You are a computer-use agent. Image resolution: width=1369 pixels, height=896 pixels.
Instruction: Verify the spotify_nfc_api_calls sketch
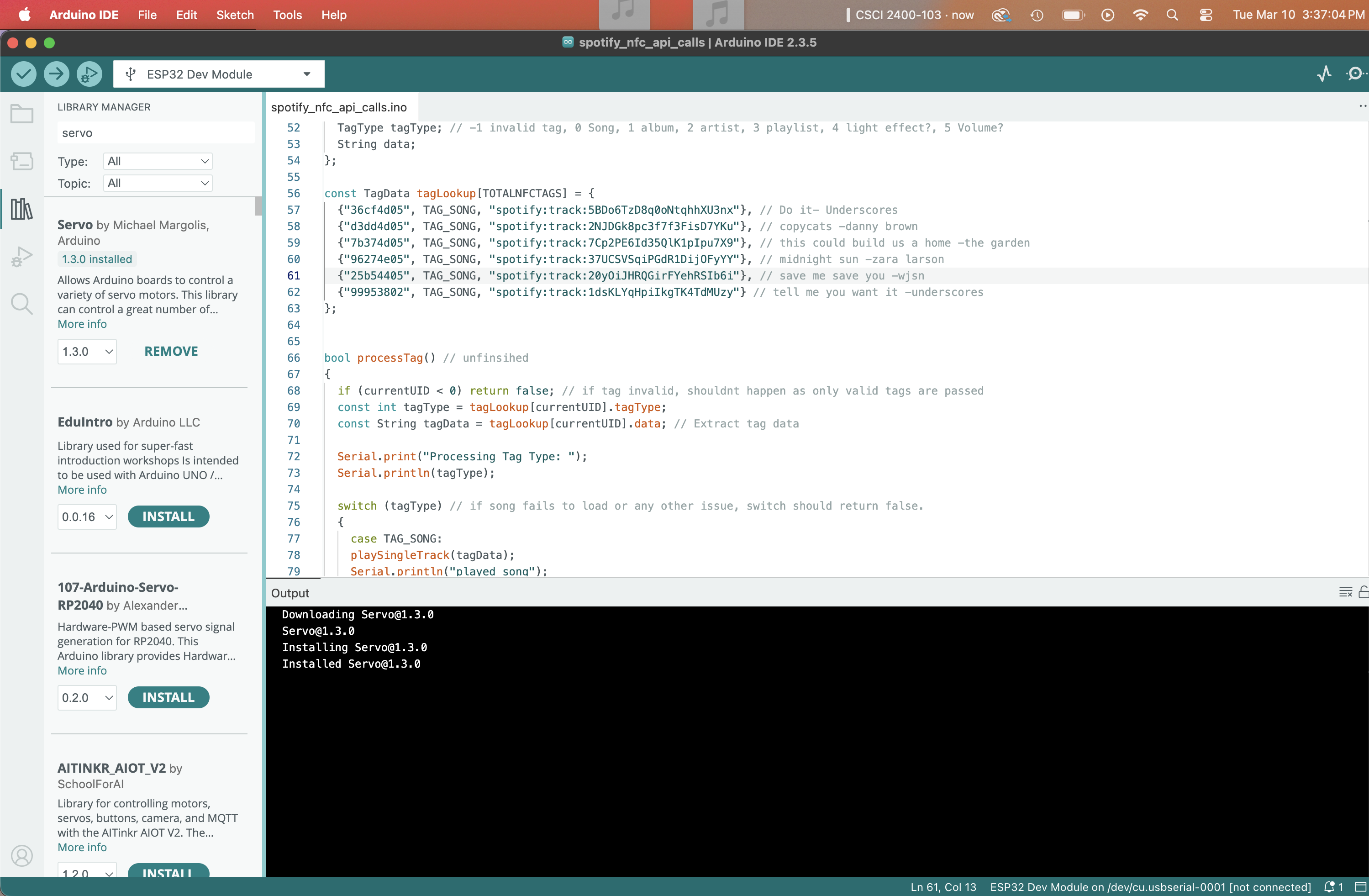tap(24, 74)
